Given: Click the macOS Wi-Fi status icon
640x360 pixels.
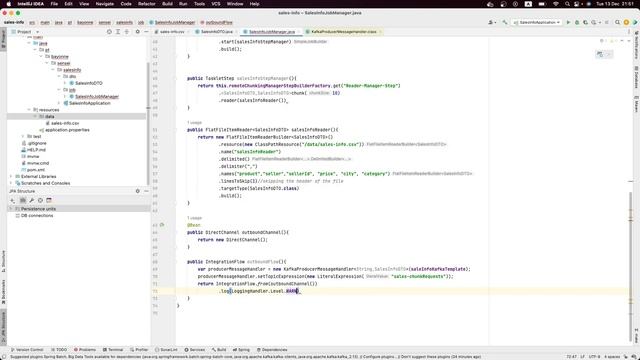Looking at the screenshot, I should pos(556,4).
